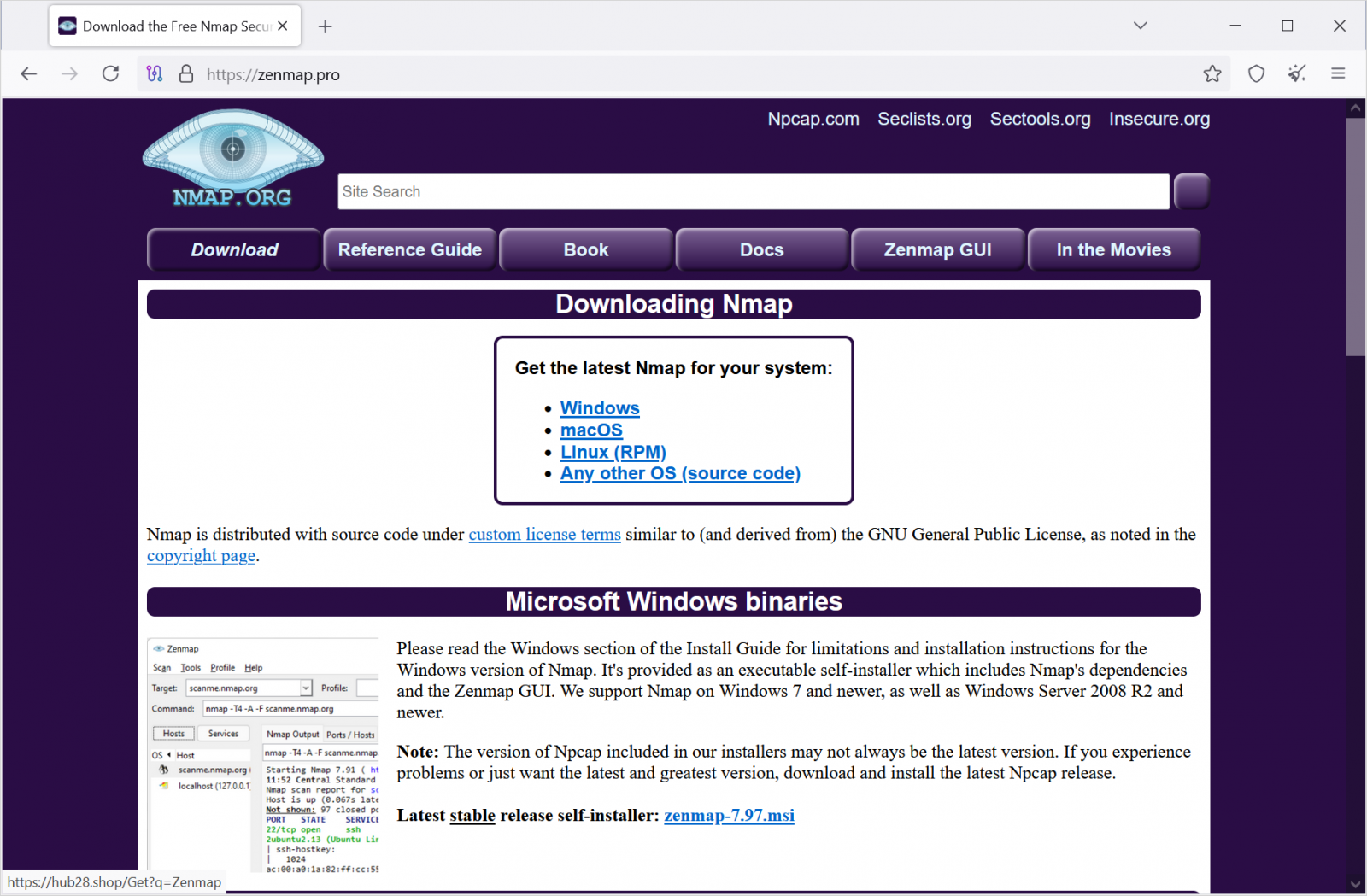Open the custom license terms page
This screenshot has height=896, width=1367.
pyautogui.click(x=544, y=534)
